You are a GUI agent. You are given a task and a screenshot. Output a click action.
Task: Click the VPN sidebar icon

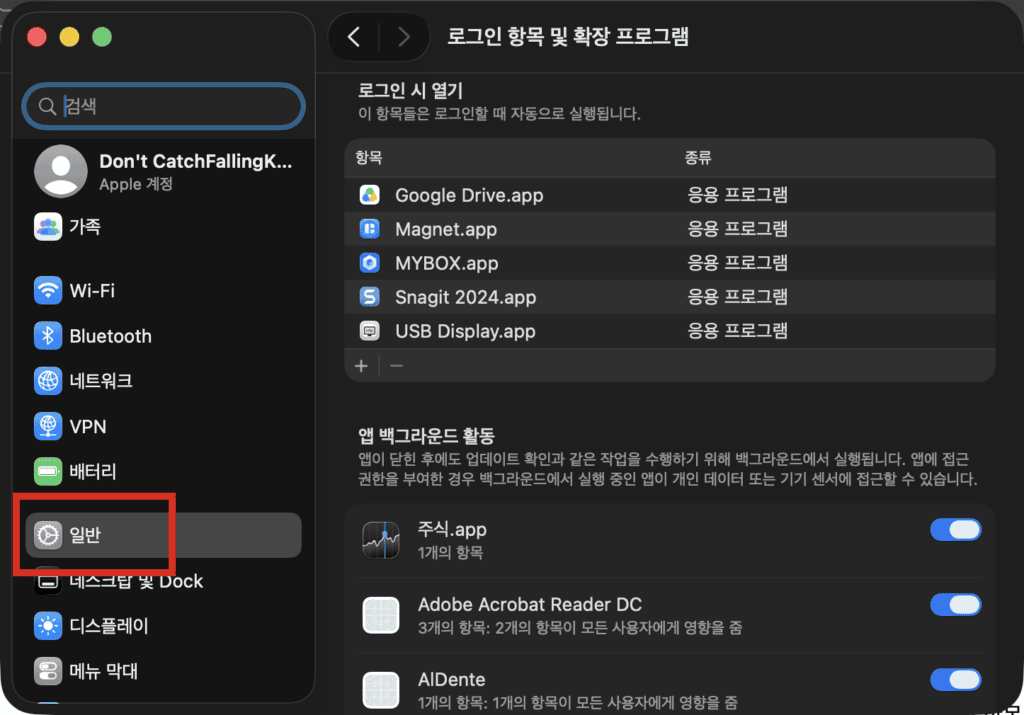click(48, 426)
